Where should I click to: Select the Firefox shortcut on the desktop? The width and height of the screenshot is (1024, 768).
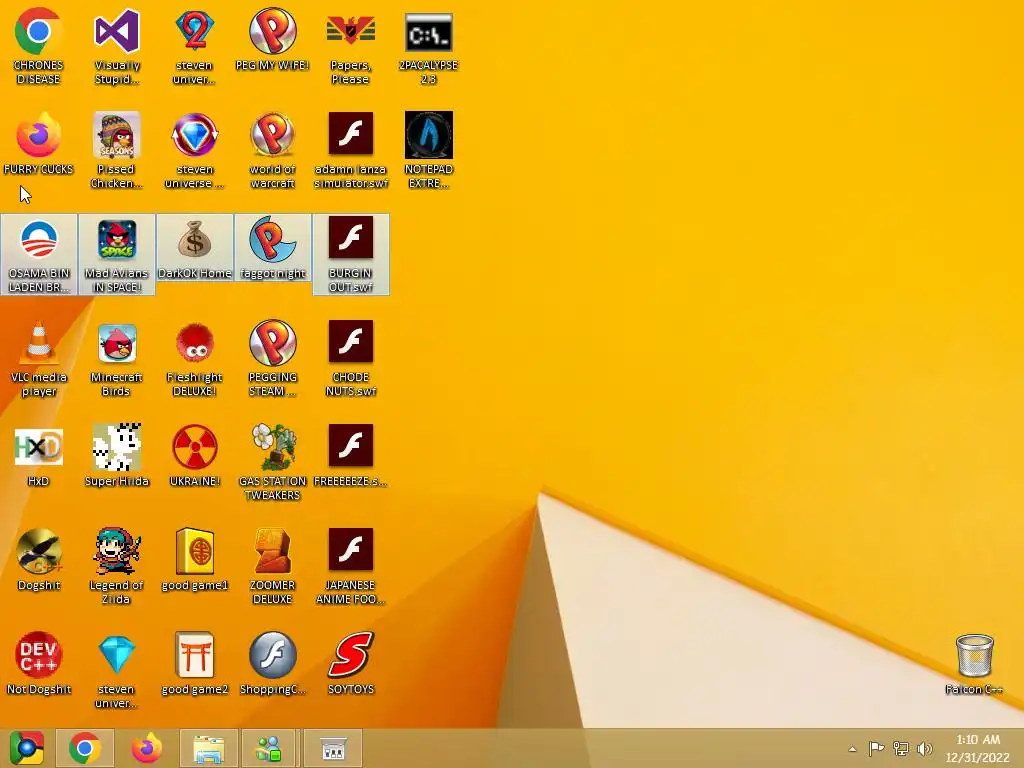39,144
